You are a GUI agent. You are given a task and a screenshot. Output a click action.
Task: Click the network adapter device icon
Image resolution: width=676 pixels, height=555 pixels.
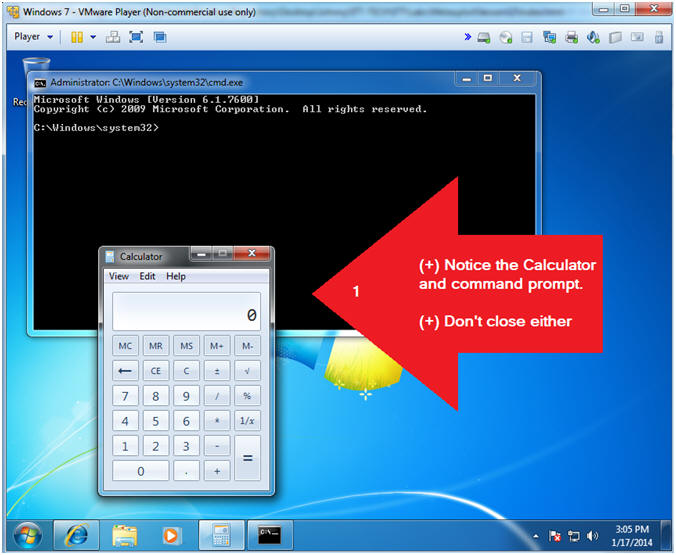[549, 38]
